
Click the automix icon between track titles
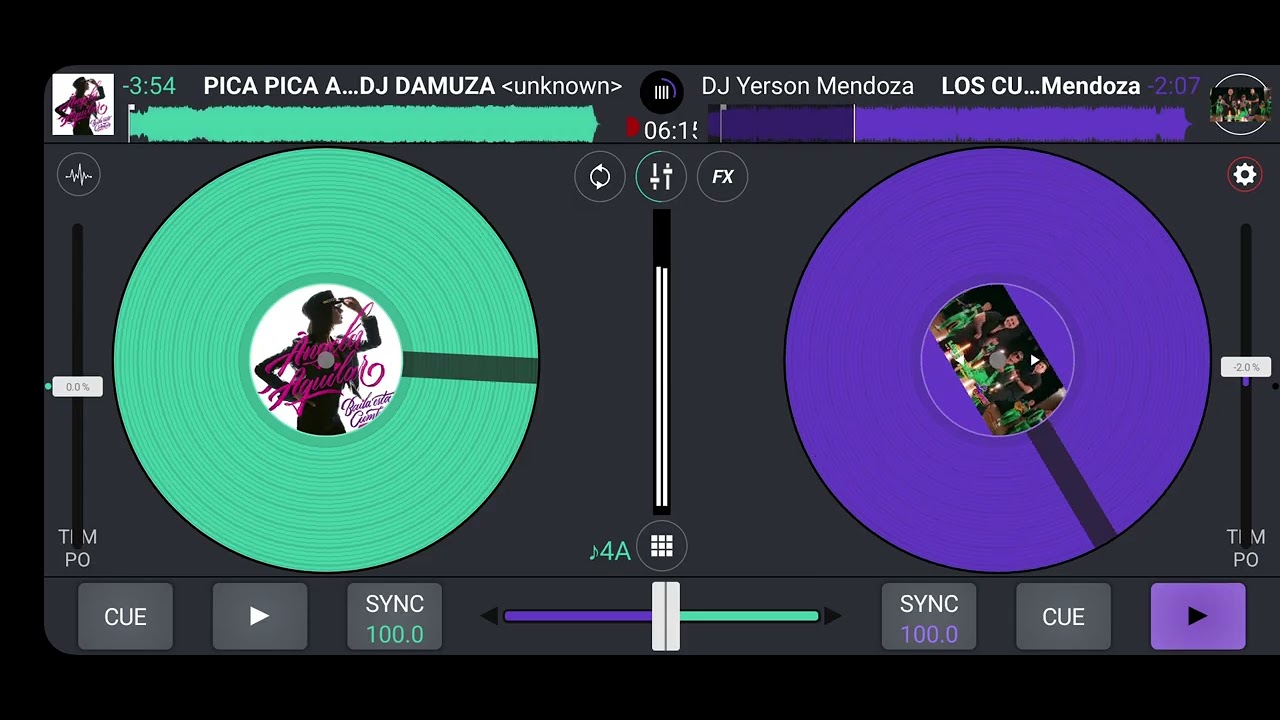(x=661, y=91)
